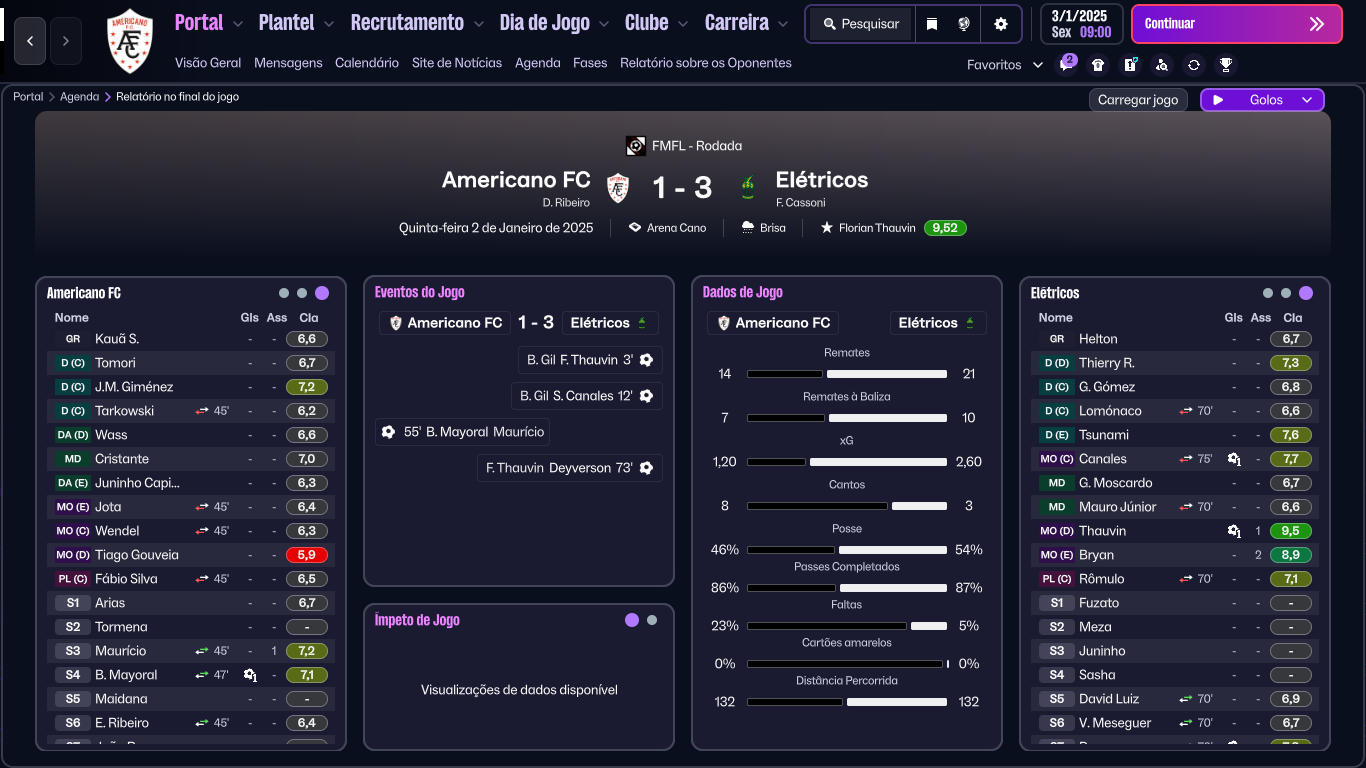Click the circular arrows icon in Favoritos bar

click(1193, 65)
